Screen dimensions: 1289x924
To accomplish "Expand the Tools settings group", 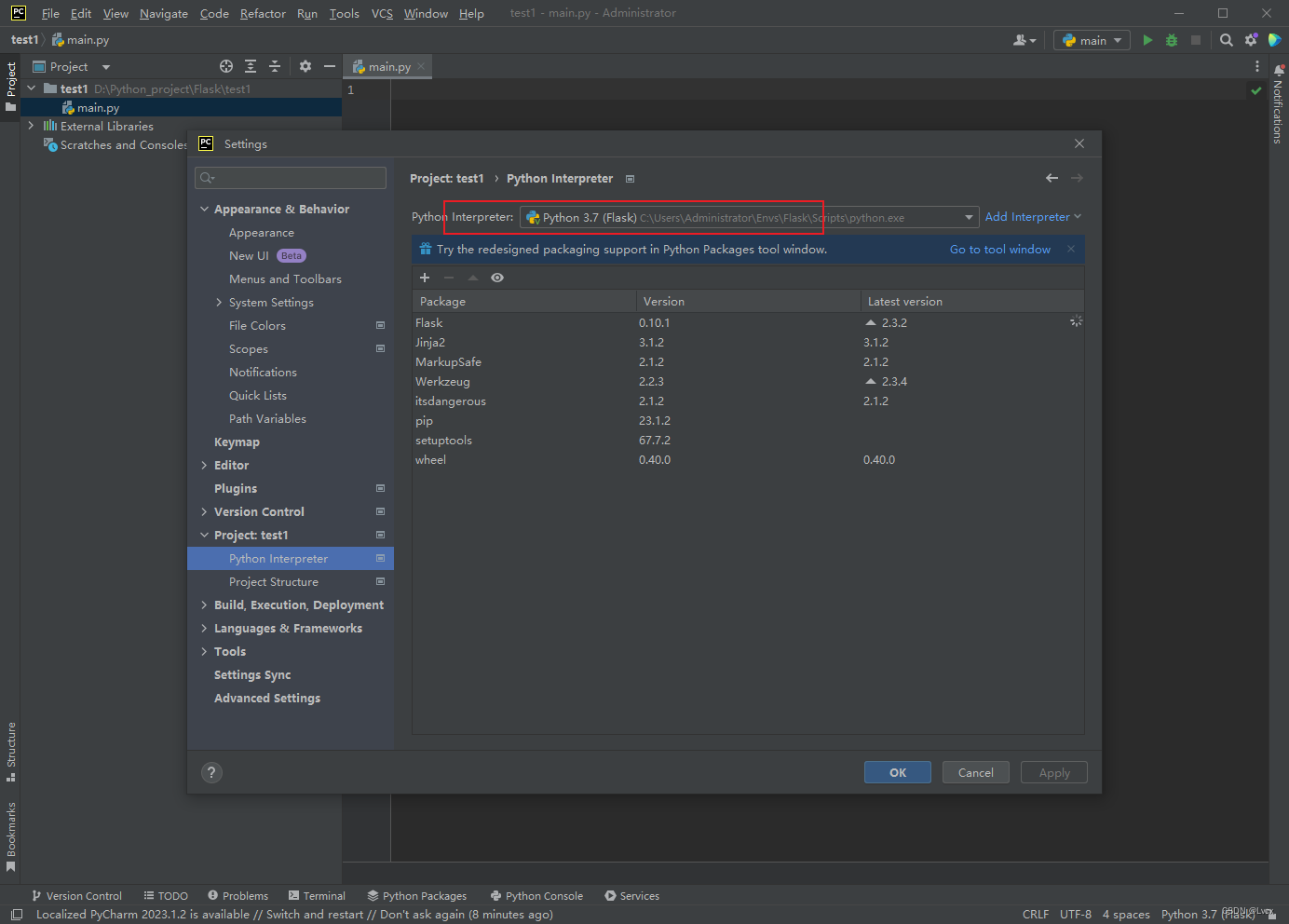I will click(x=204, y=652).
